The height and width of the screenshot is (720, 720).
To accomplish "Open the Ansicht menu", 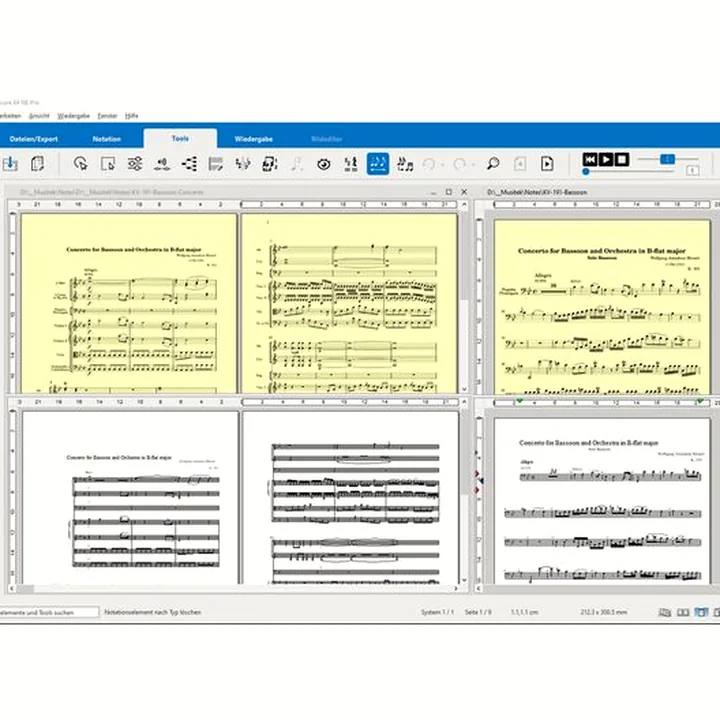I will 39,116.
